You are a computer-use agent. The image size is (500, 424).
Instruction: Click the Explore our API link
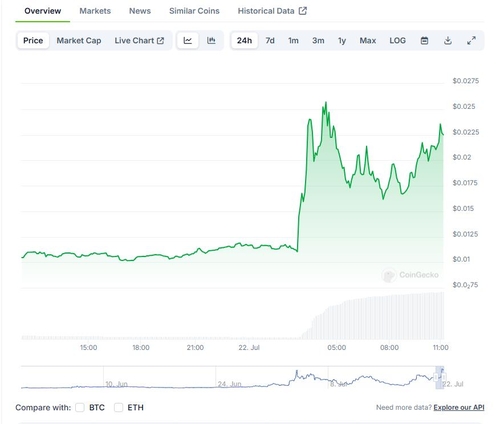click(459, 407)
